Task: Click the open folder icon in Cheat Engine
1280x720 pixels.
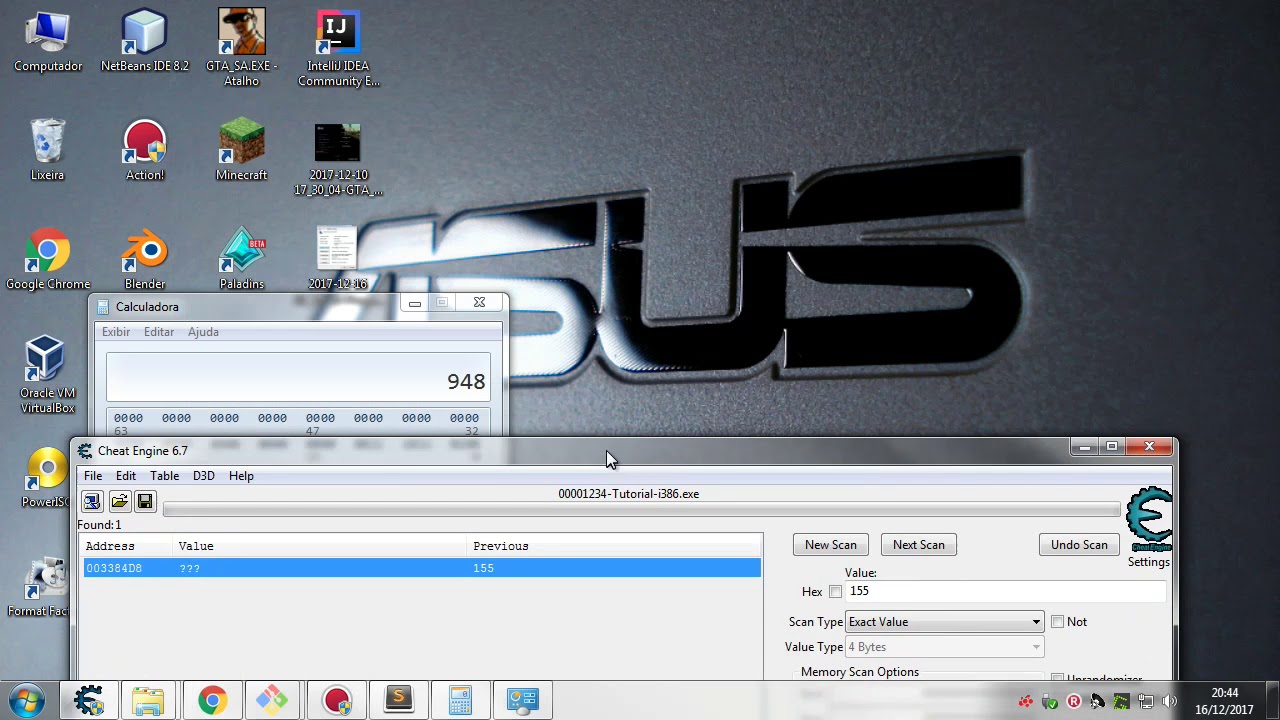Action: [119, 501]
